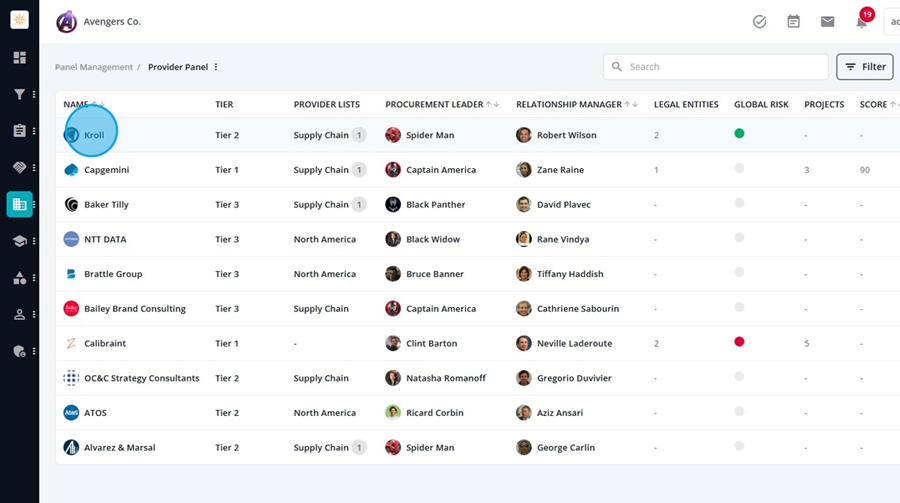Click Neville Laderoute in Calibraint row
900x503 pixels.
click(575, 343)
